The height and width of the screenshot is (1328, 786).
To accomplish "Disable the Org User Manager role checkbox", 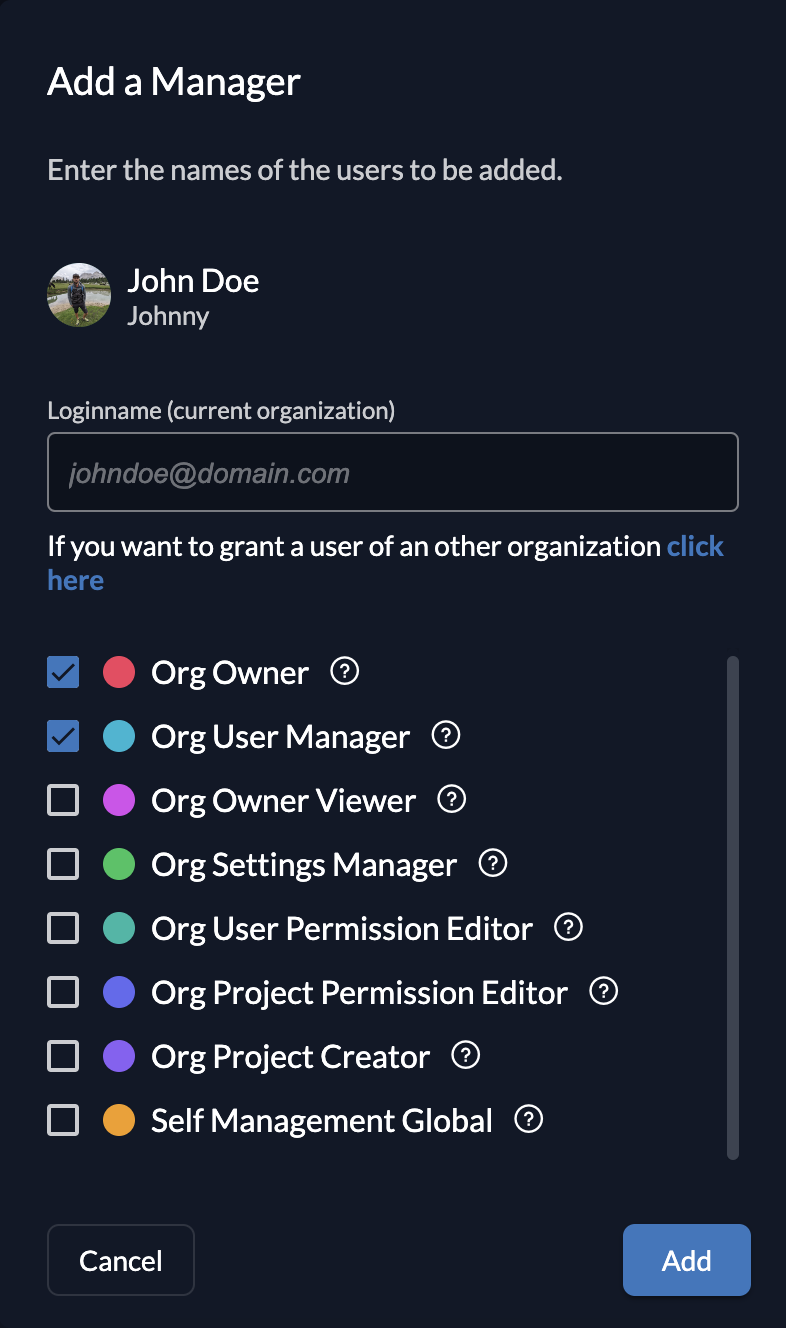I will click(x=63, y=737).
